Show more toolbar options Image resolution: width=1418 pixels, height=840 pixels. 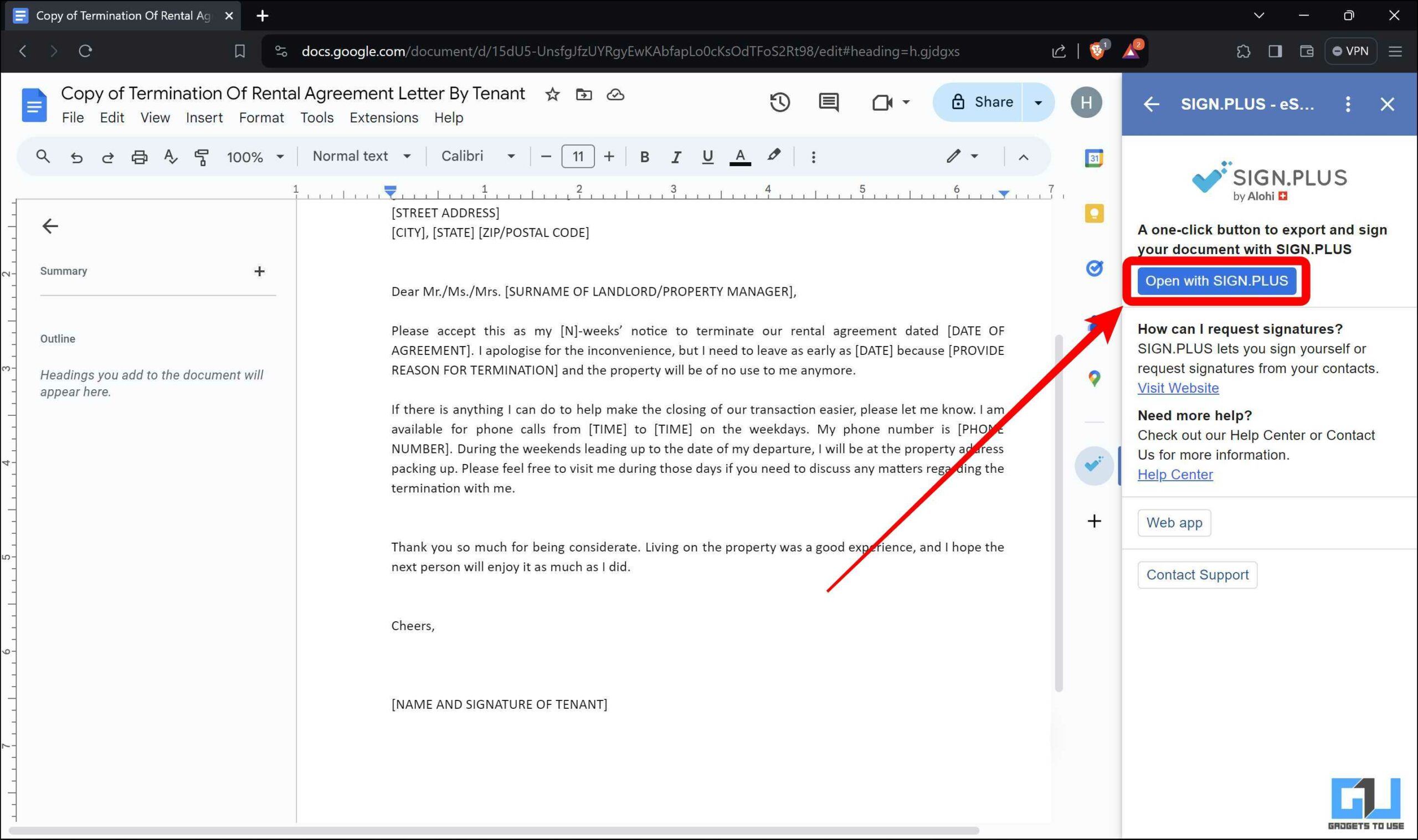813,157
